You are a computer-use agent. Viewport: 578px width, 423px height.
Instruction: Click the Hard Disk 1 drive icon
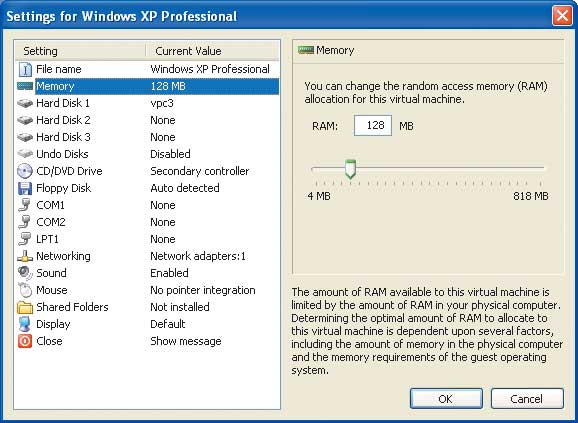[x=25, y=103]
